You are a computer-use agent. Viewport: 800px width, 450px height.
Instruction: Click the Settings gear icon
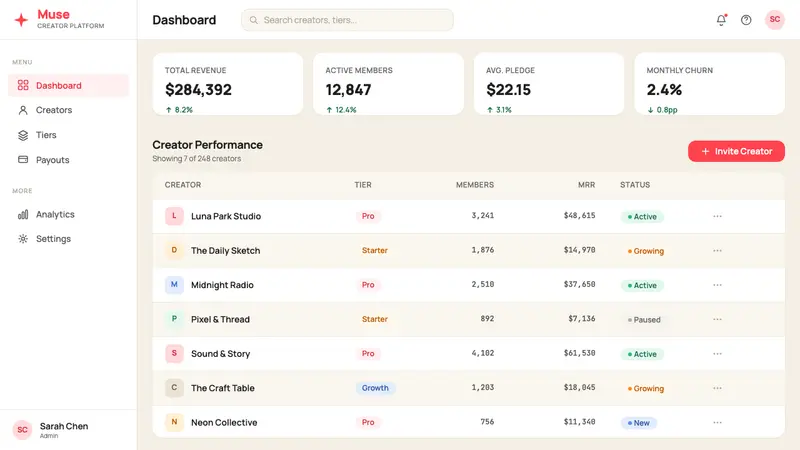(x=23, y=239)
